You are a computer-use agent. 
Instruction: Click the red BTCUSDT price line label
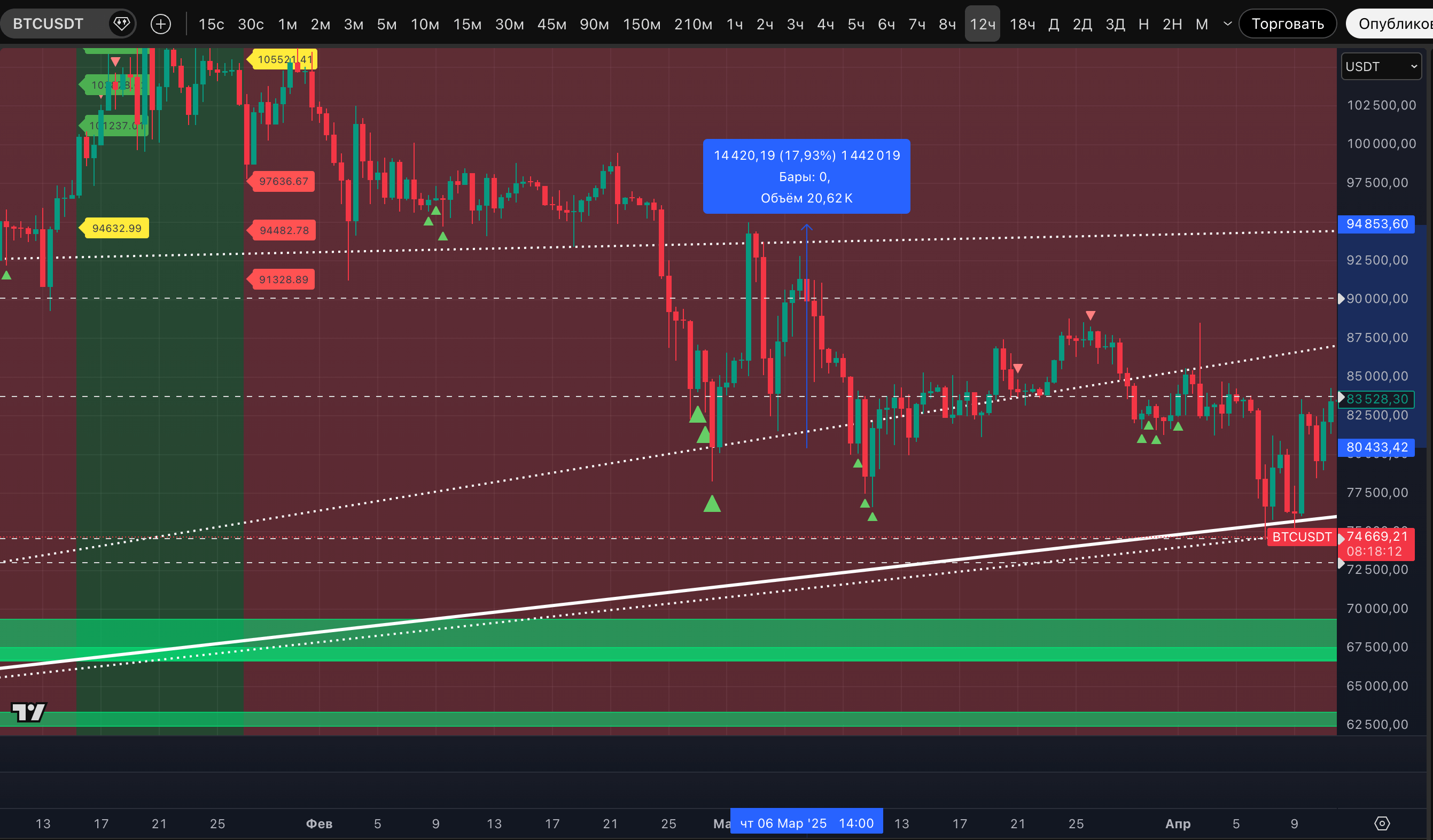click(1301, 537)
